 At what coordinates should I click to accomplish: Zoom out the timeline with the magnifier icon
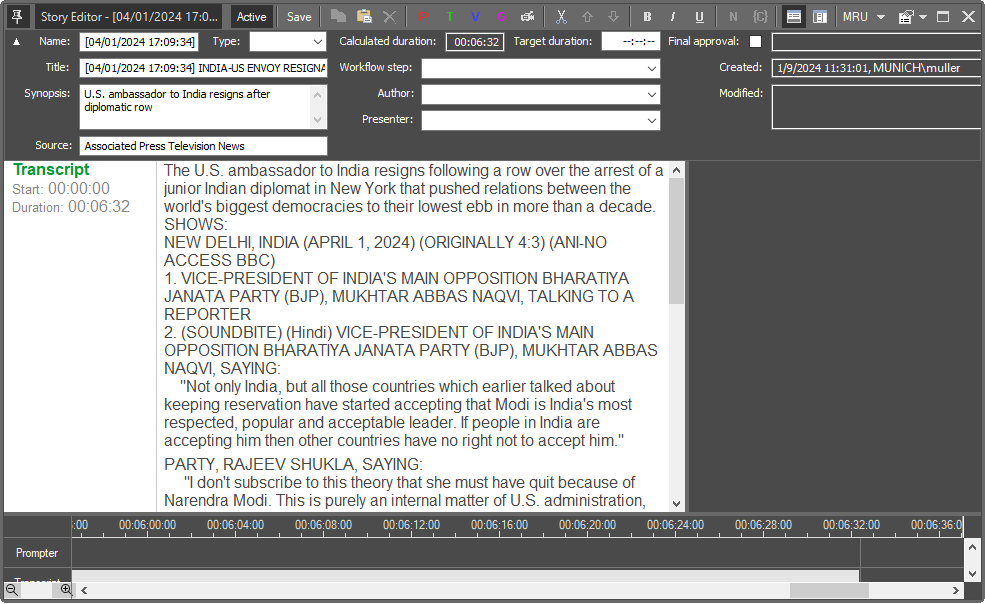[12, 590]
